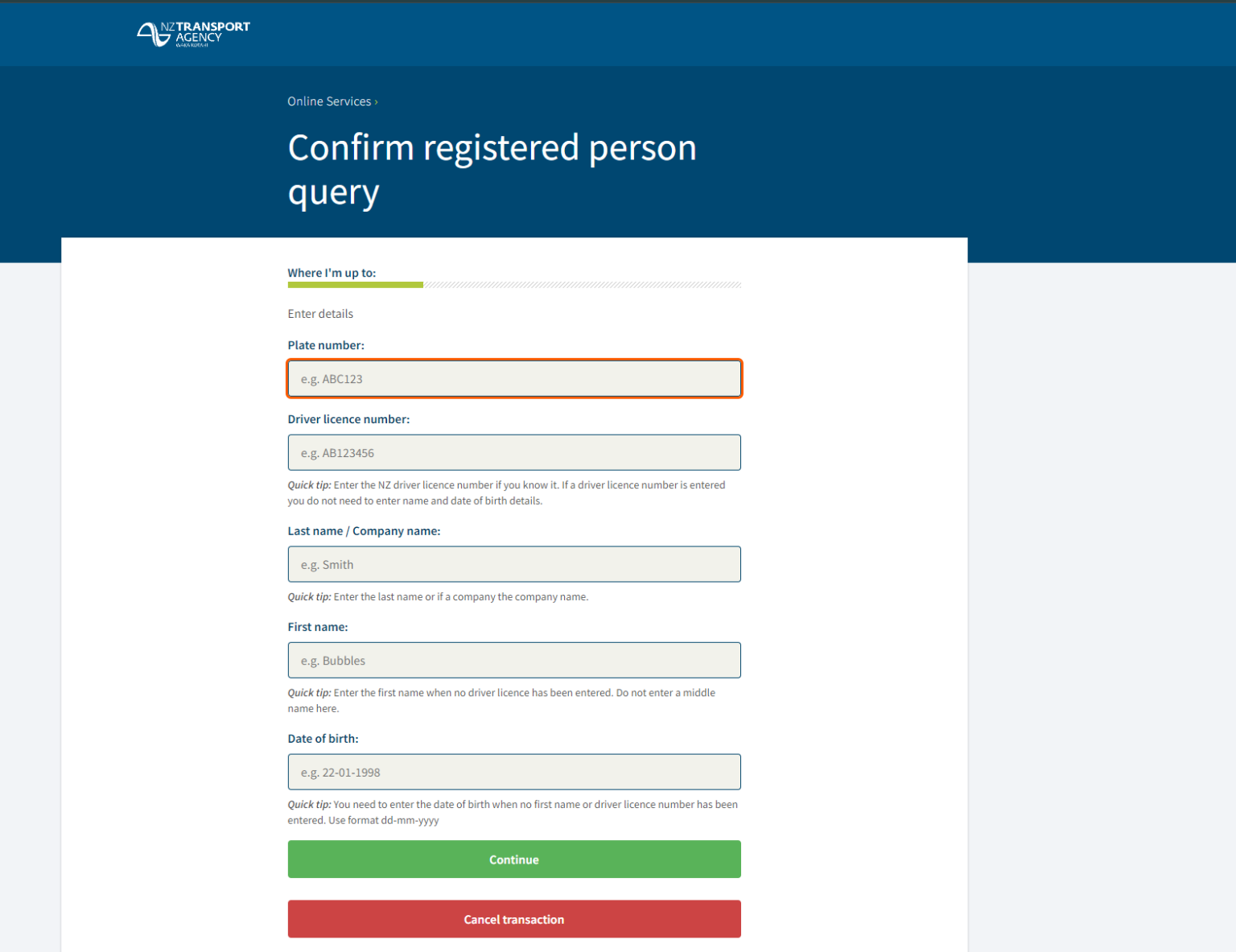Image resolution: width=1236 pixels, height=952 pixels.
Task: Focus the Plate number input field
Action: tap(514, 379)
